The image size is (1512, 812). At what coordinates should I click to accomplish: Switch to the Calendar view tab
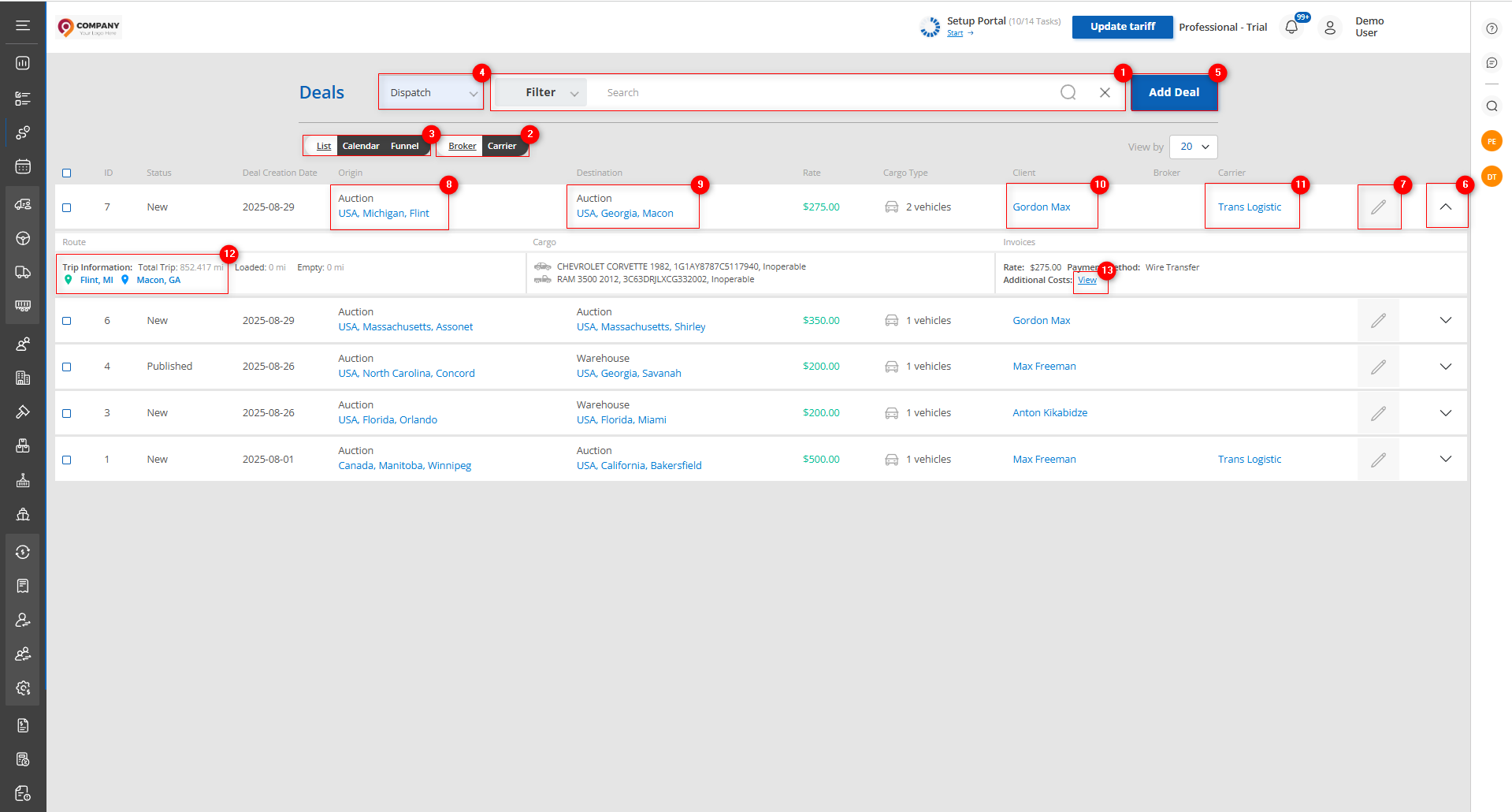(x=361, y=147)
